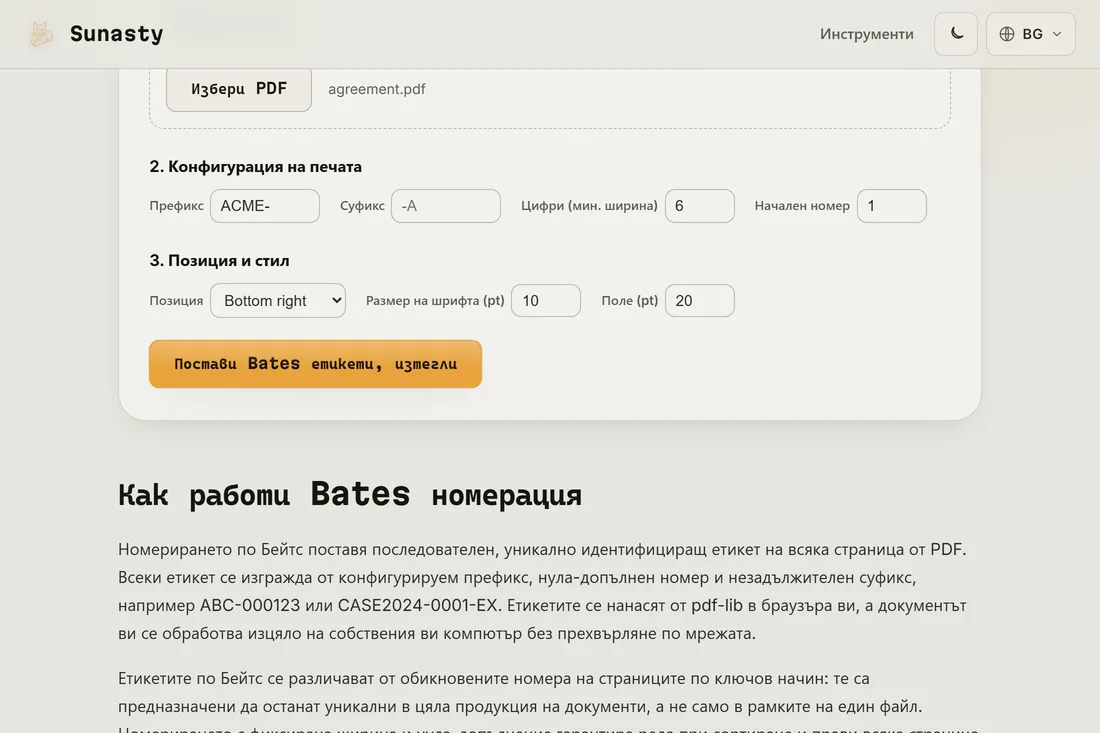Focus the Префикс input field

(x=264, y=206)
